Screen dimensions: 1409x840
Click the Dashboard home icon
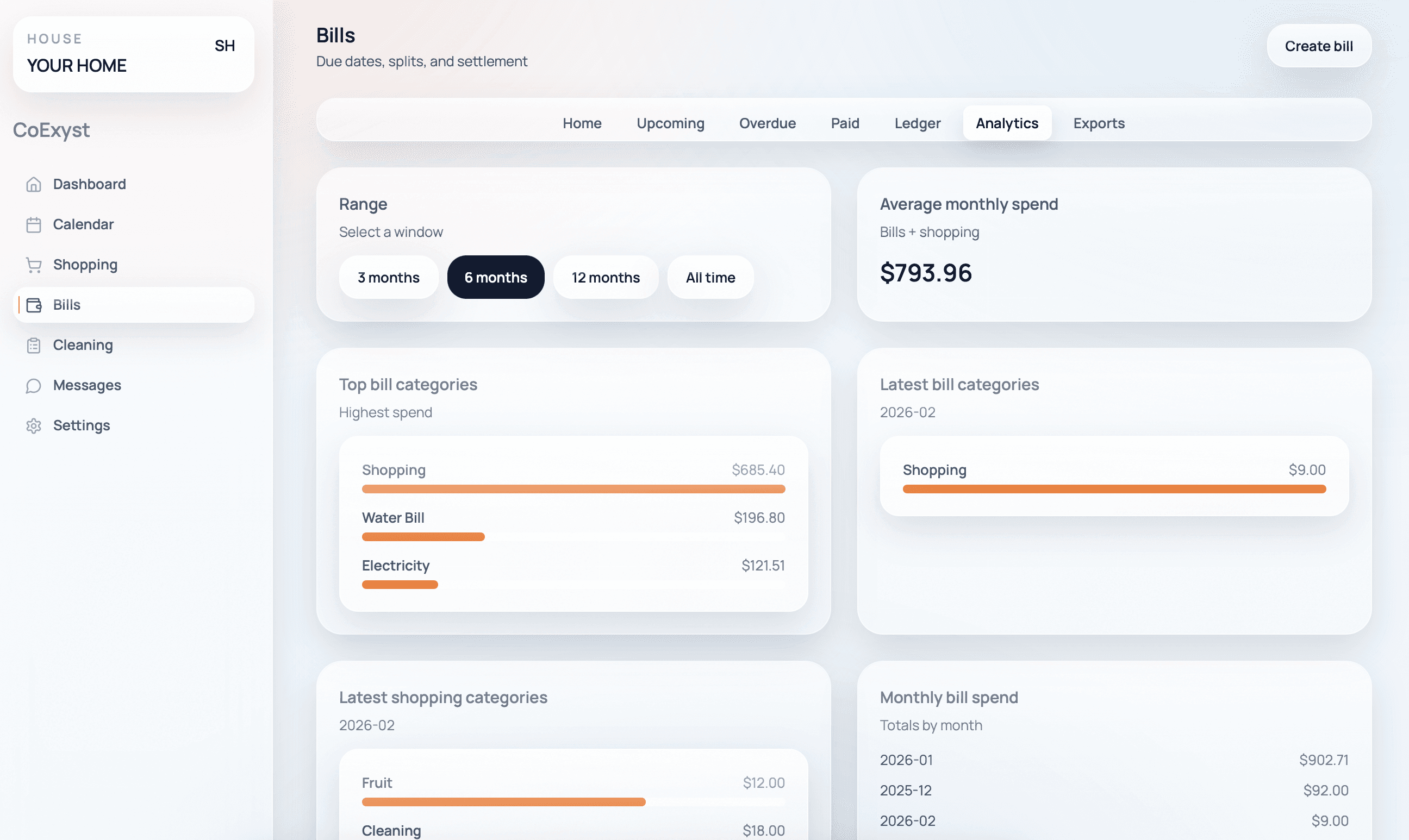click(33, 185)
